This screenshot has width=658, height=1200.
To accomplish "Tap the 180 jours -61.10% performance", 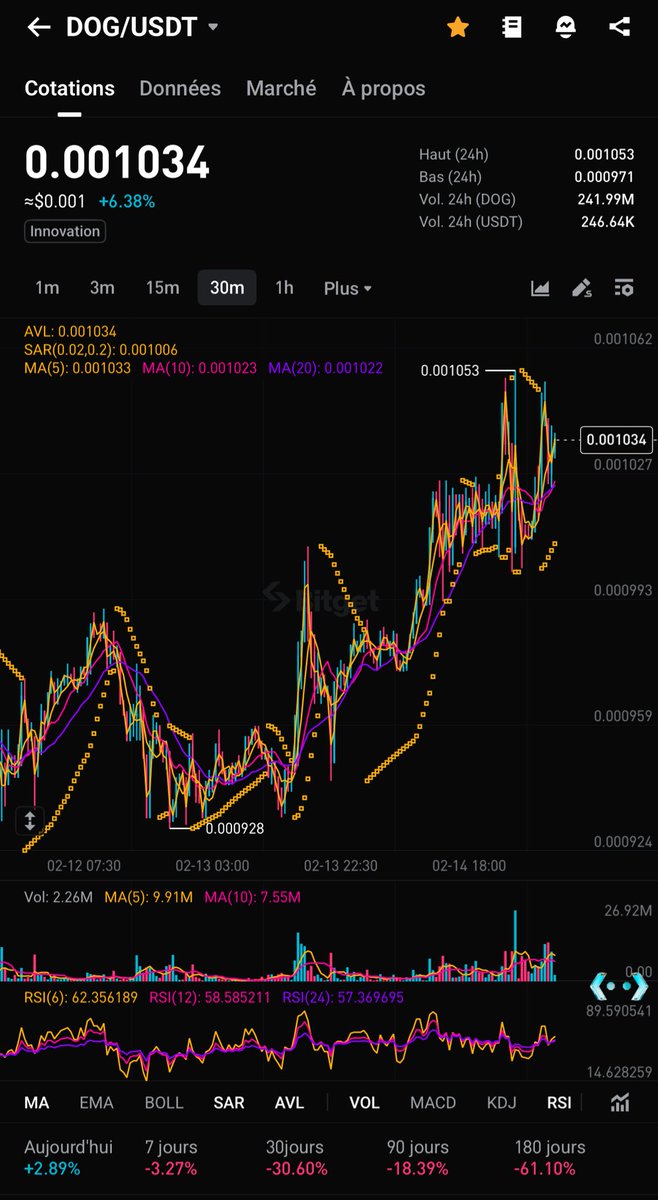I will click(x=550, y=1157).
